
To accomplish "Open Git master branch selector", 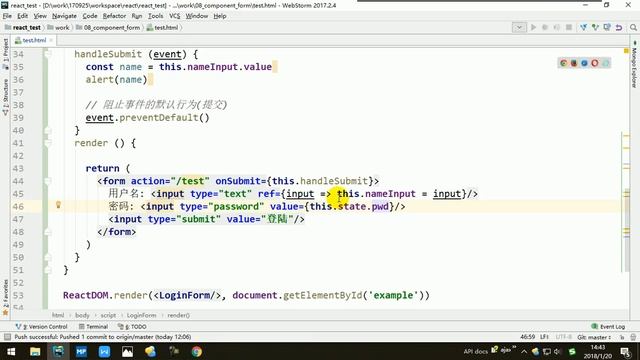I will tap(594, 337).
